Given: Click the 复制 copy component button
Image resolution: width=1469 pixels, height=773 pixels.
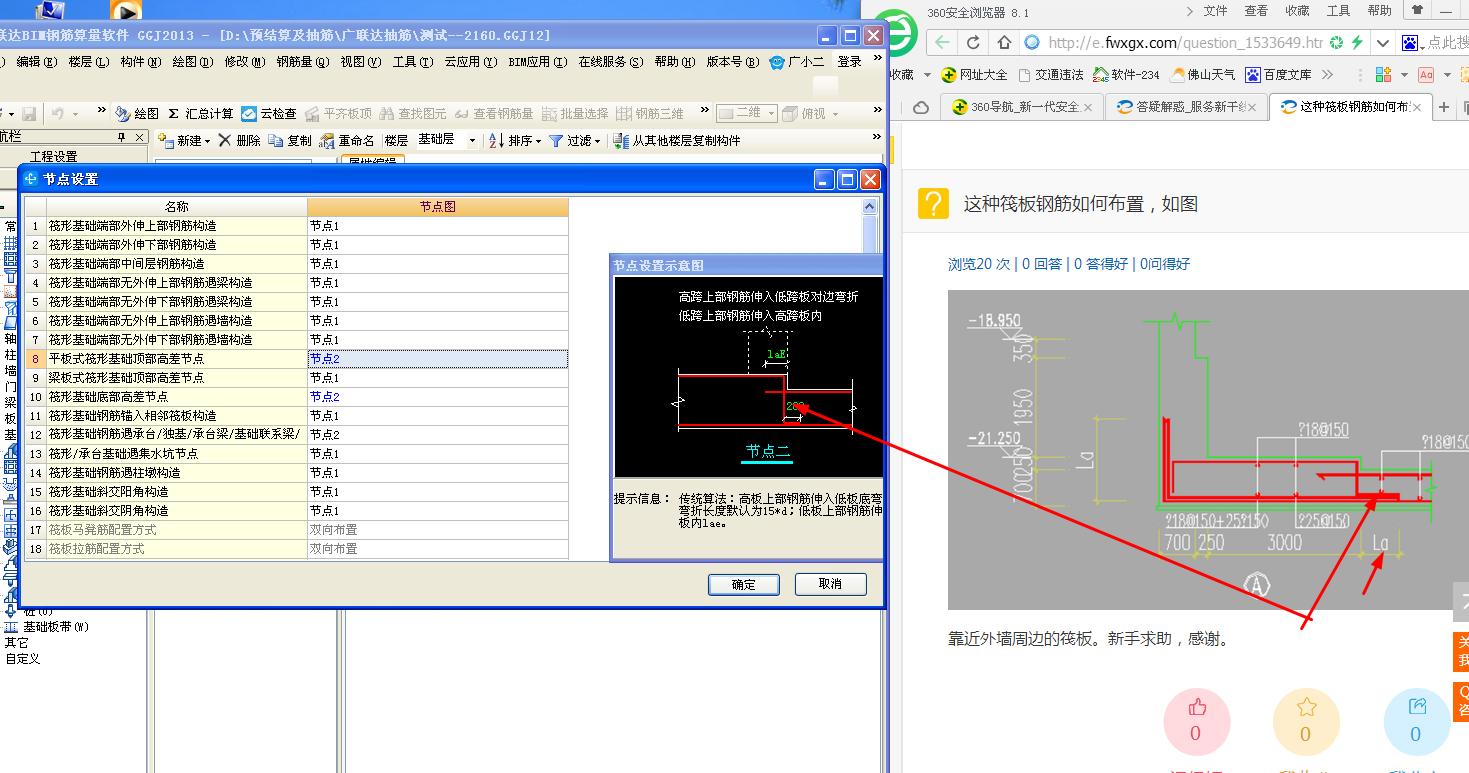Looking at the screenshot, I should pyautogui.click(x=290, y=141).
